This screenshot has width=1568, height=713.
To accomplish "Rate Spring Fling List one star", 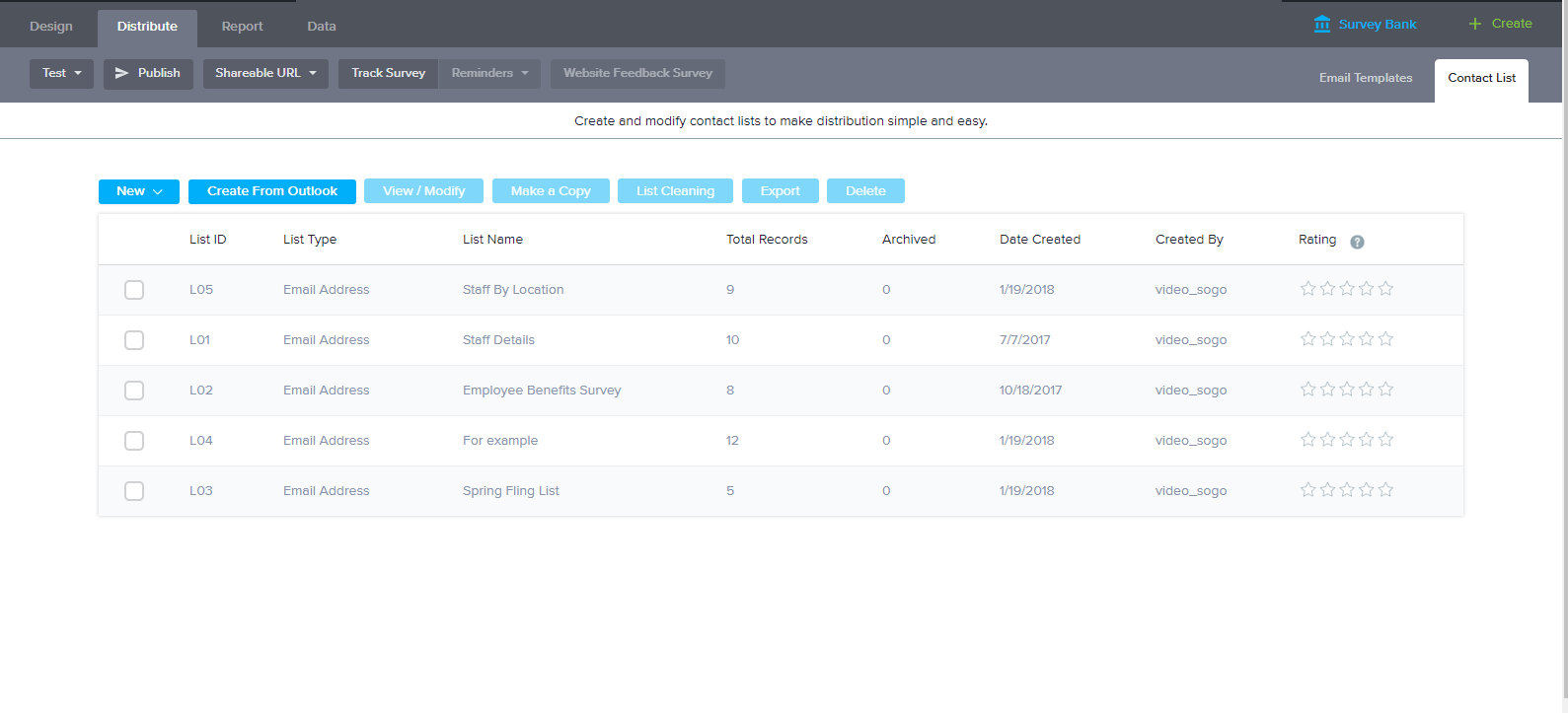I will 1308,490.
